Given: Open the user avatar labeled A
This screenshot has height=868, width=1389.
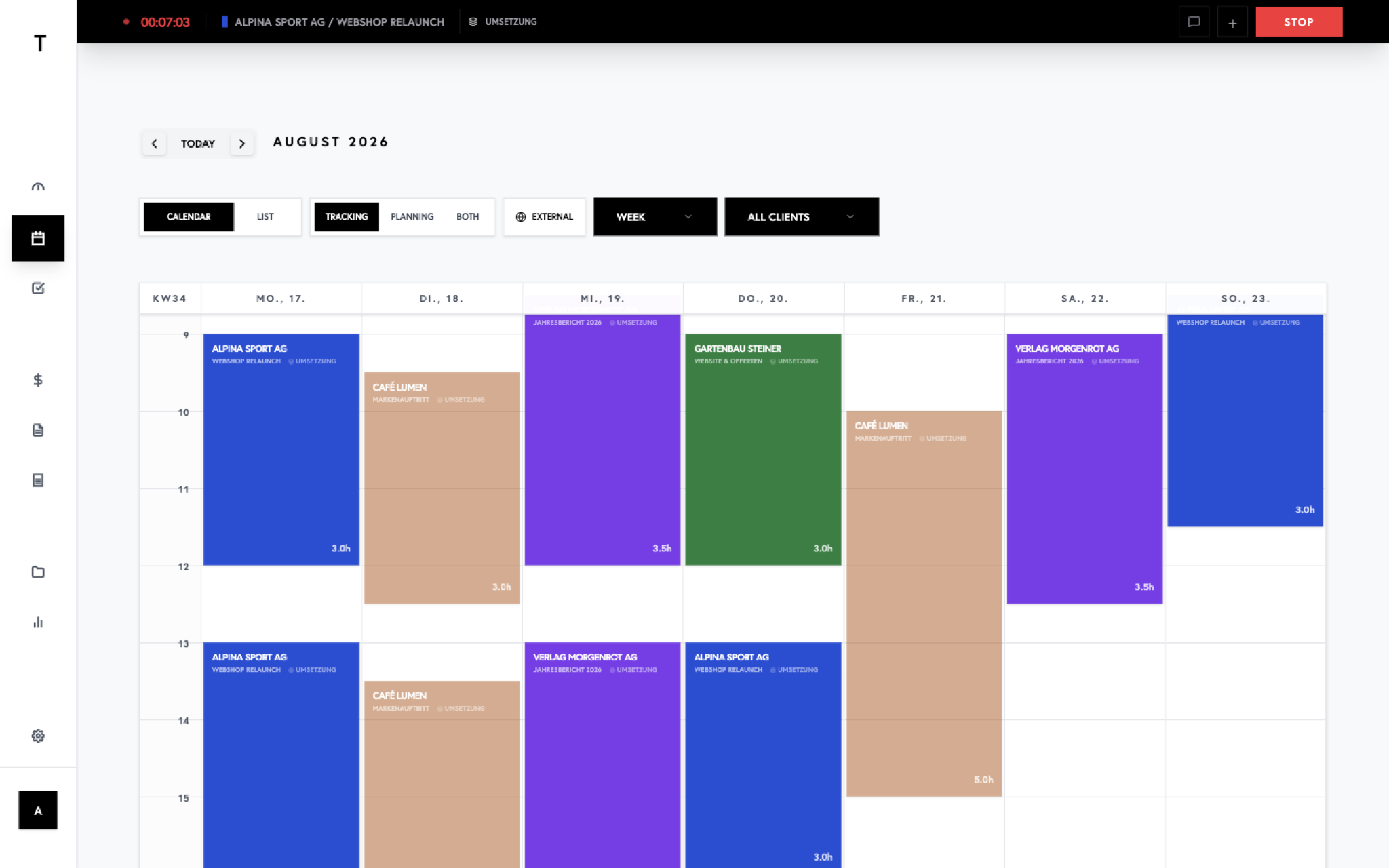Looking at the screenshot, I should (x=38, y=810).
